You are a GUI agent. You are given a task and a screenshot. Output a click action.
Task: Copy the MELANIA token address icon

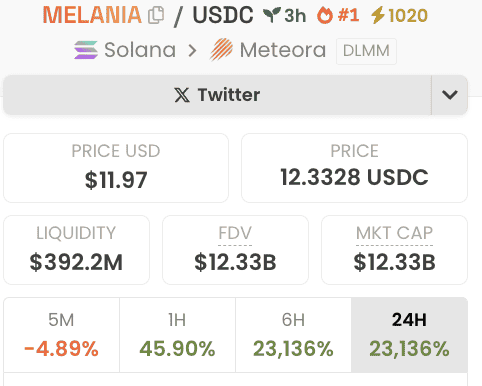click(156, 15)
